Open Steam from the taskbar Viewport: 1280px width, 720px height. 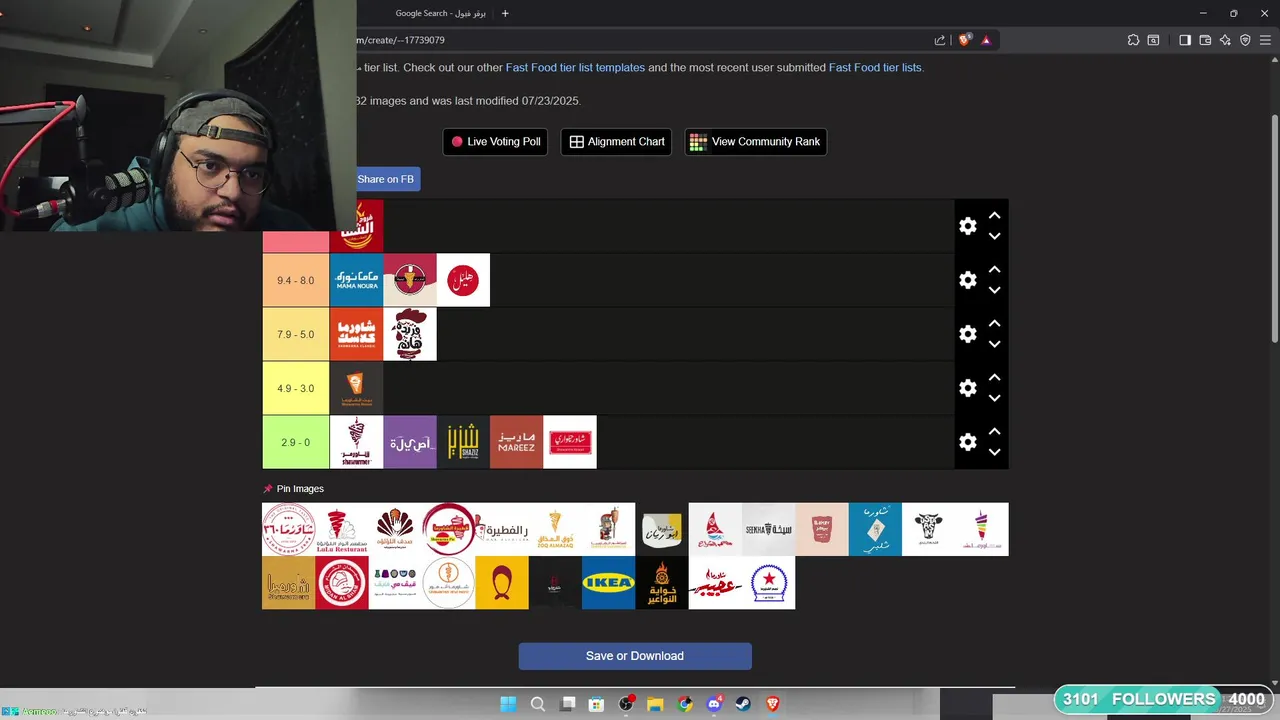pos(744,704)
